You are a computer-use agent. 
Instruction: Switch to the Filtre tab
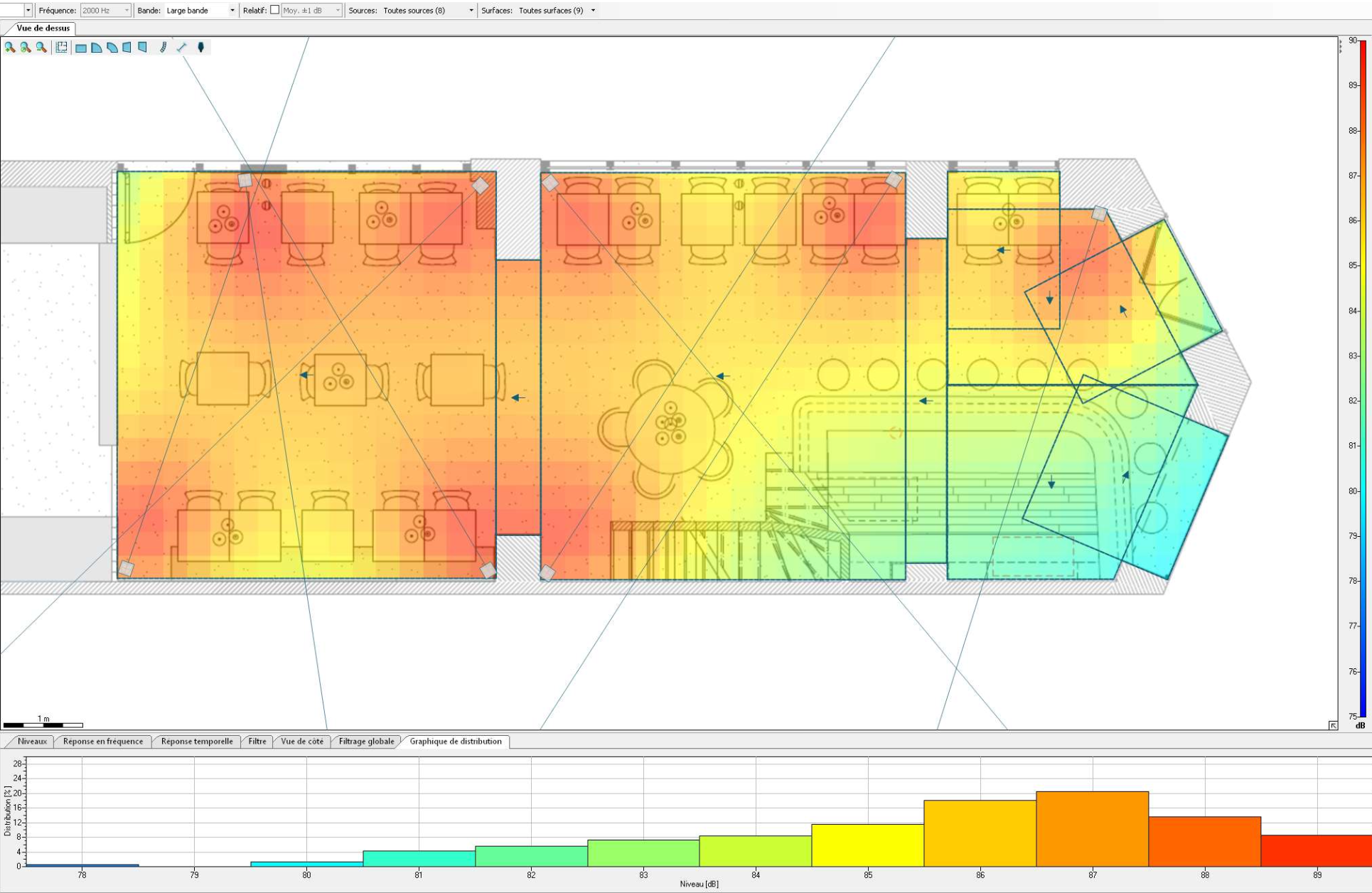[257, 742]
